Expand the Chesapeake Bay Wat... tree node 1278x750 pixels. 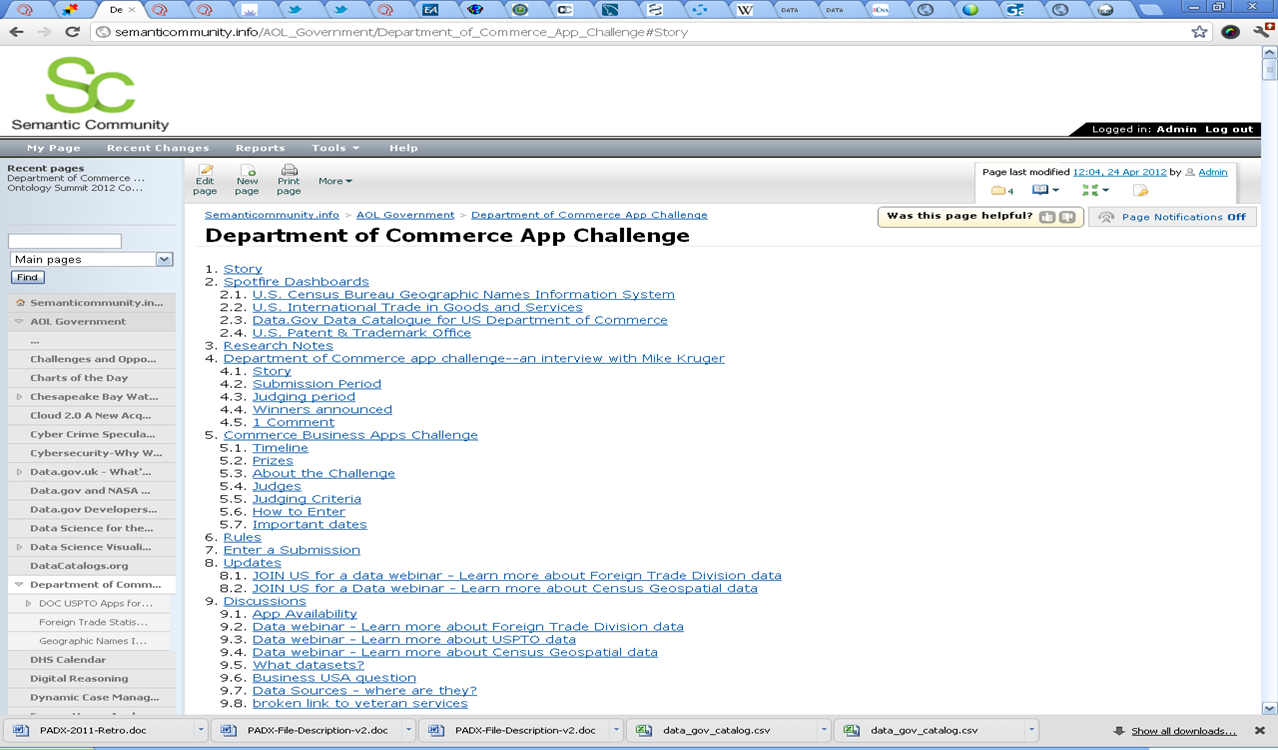click(19, 397)
